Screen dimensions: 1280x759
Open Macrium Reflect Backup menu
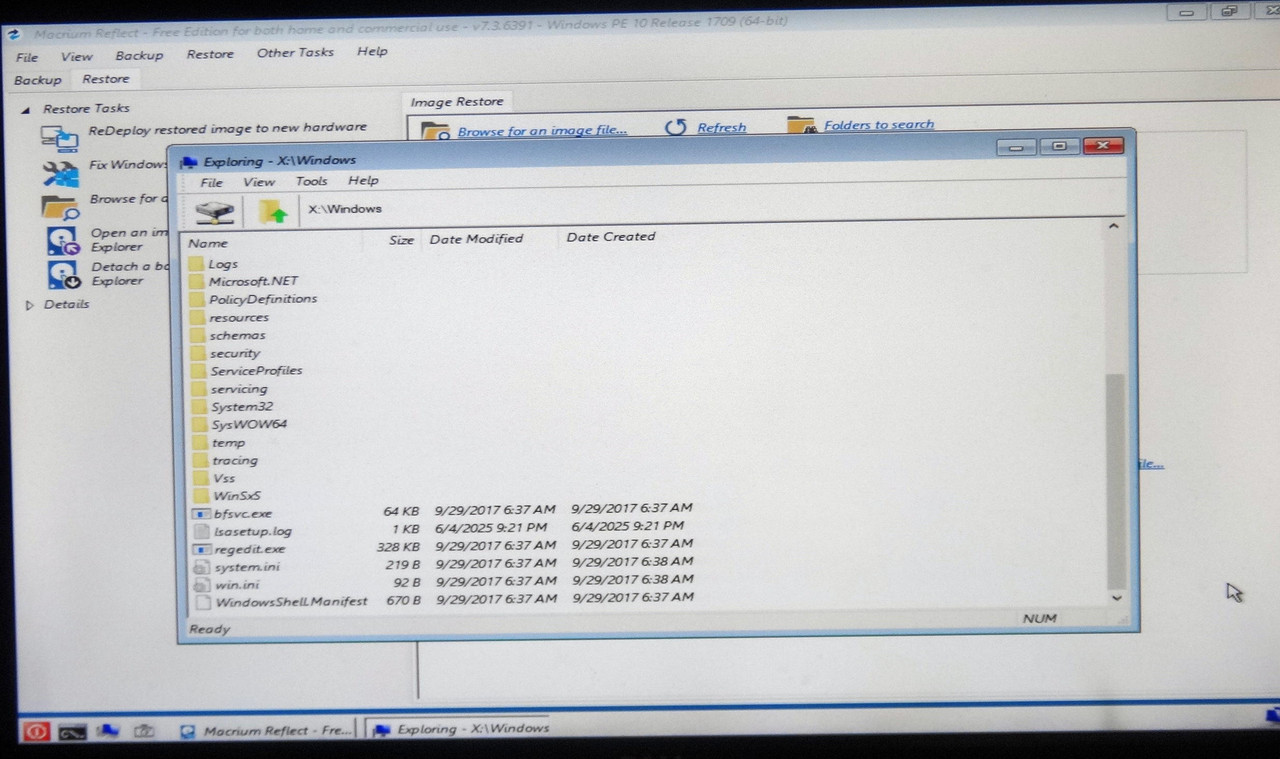(139, 56)
